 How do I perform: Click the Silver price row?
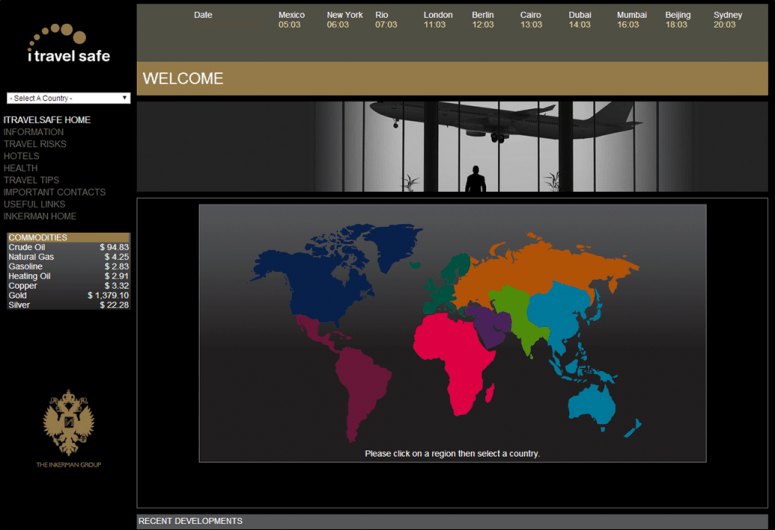pos(69,305)
